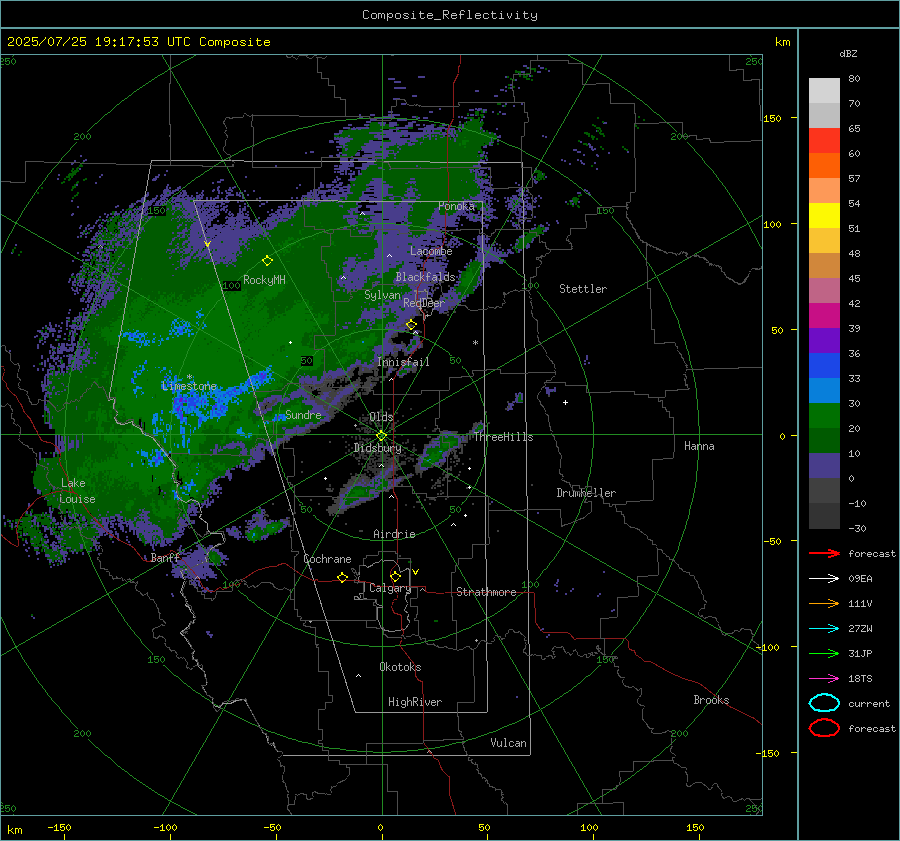
Task: Click the Ponoka city label
Action: coord(456,206)
